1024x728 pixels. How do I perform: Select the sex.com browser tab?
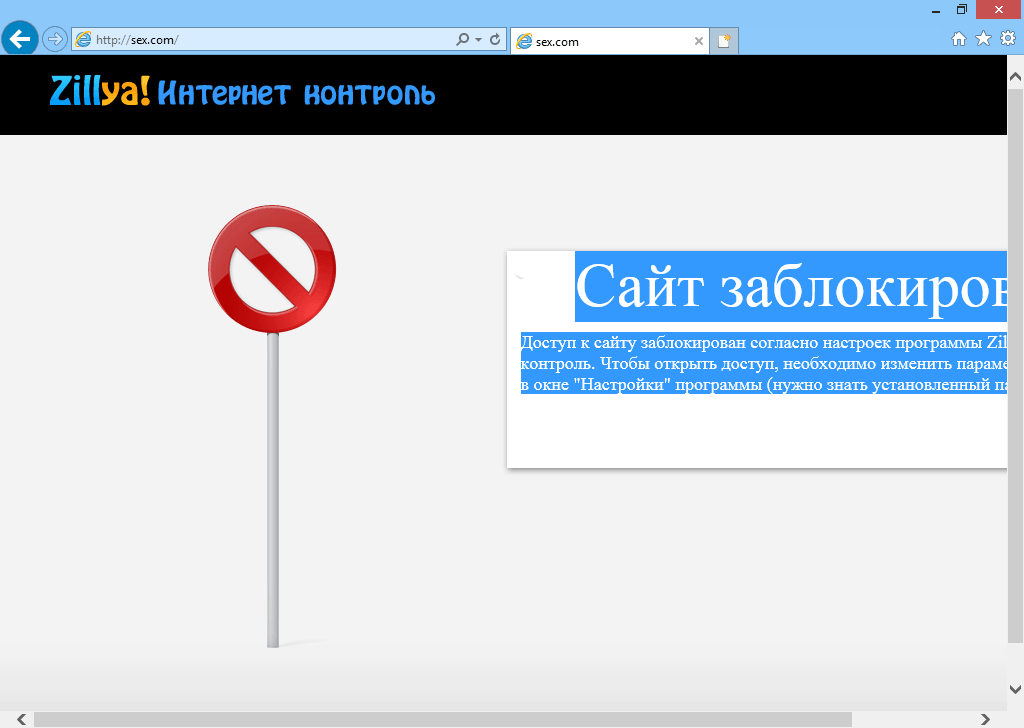609,41
